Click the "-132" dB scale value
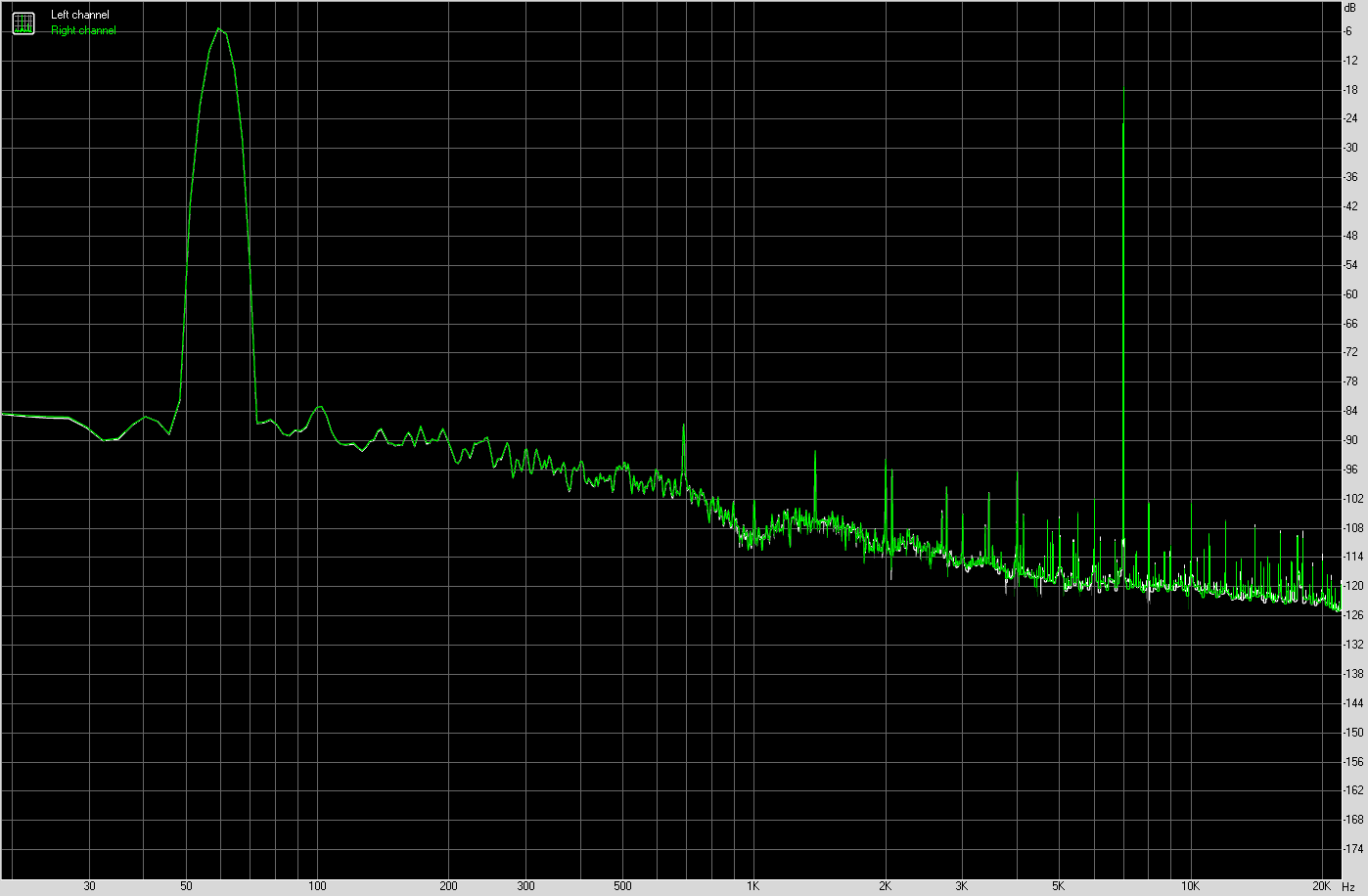This screenshot has height=896, width=1368. (1354, 645)
